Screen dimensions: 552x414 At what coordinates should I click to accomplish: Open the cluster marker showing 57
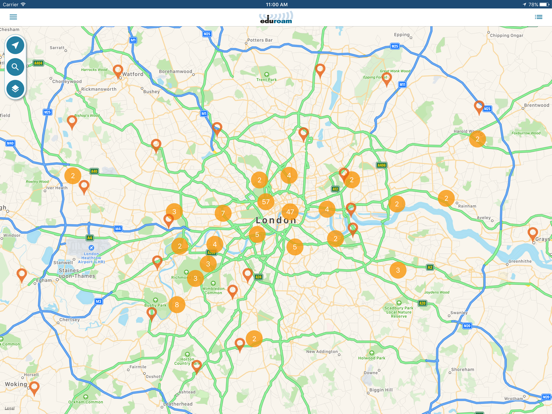(x=266, y=202)
